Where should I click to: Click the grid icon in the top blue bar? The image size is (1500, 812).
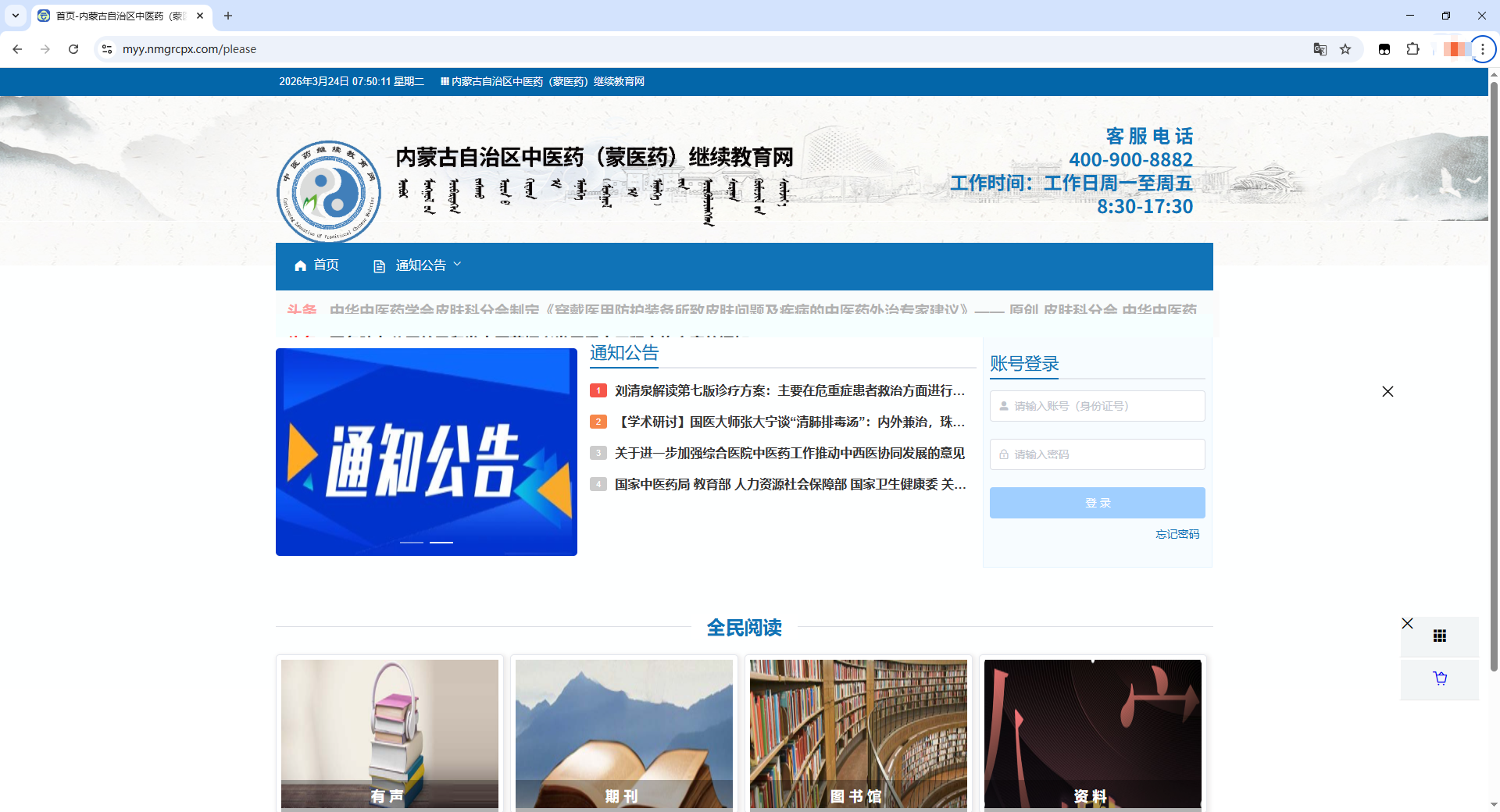(x=445, y=81)
